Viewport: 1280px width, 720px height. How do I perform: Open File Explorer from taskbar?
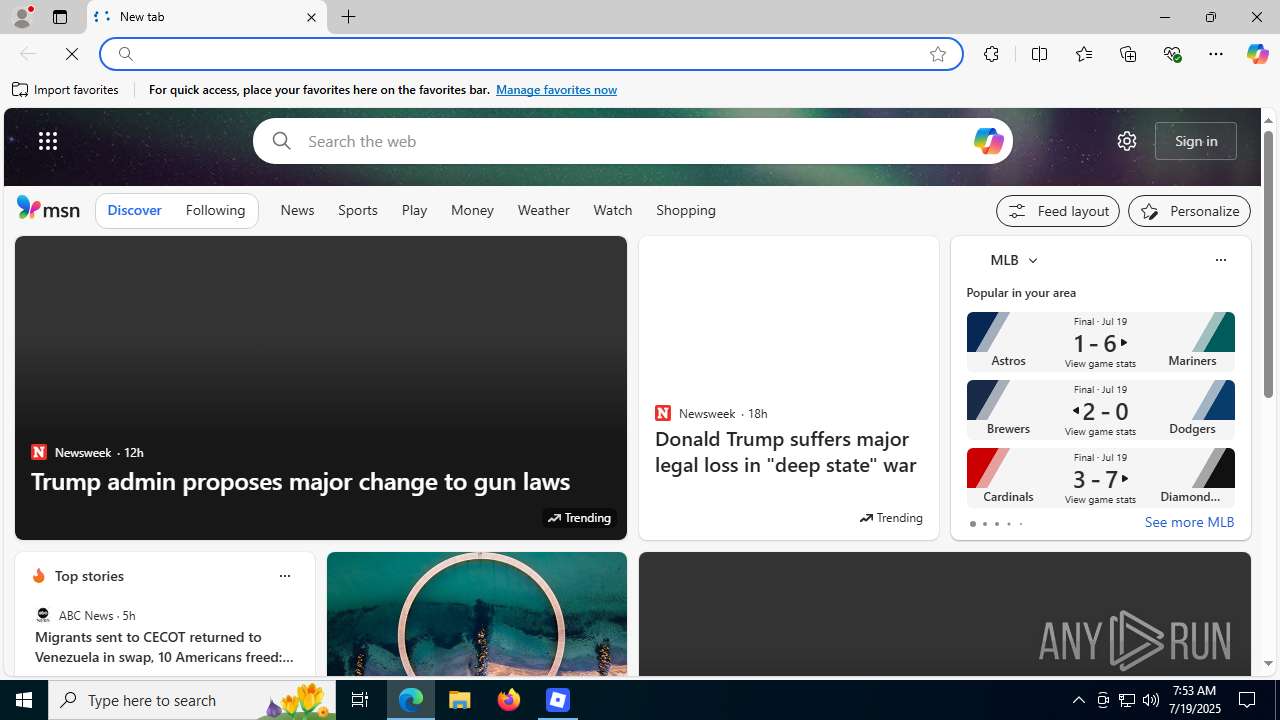click(x=460, y=700)
